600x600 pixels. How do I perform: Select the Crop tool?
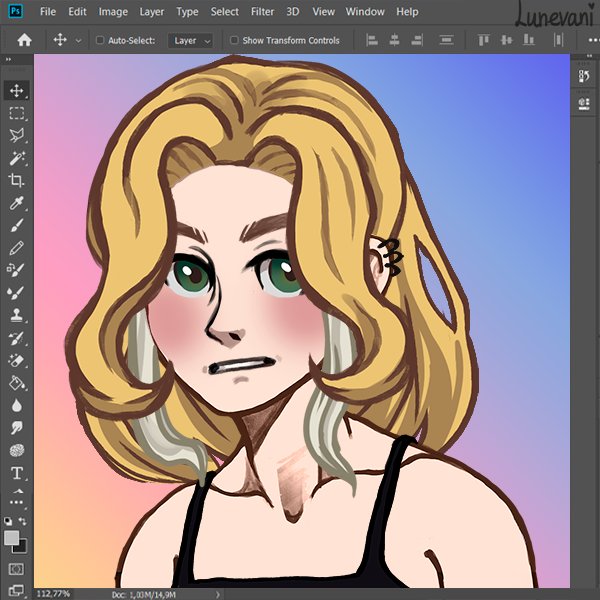pyautogui.click(x=16, y=180)
